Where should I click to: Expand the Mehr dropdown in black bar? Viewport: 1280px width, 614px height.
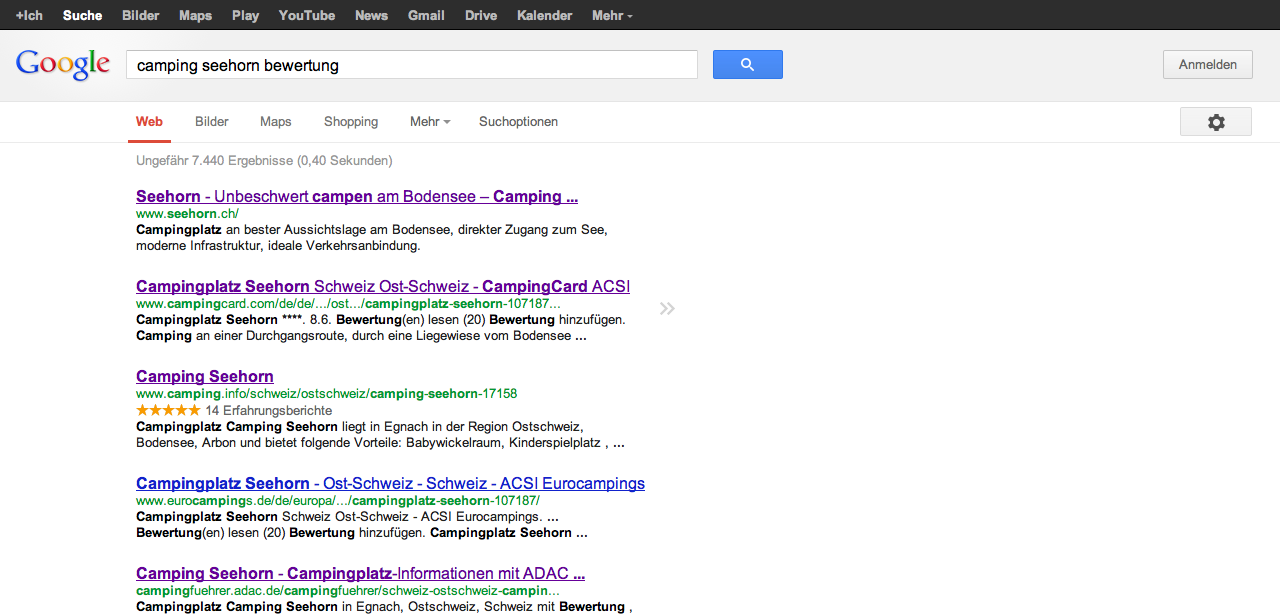click(x=612, y=16)
